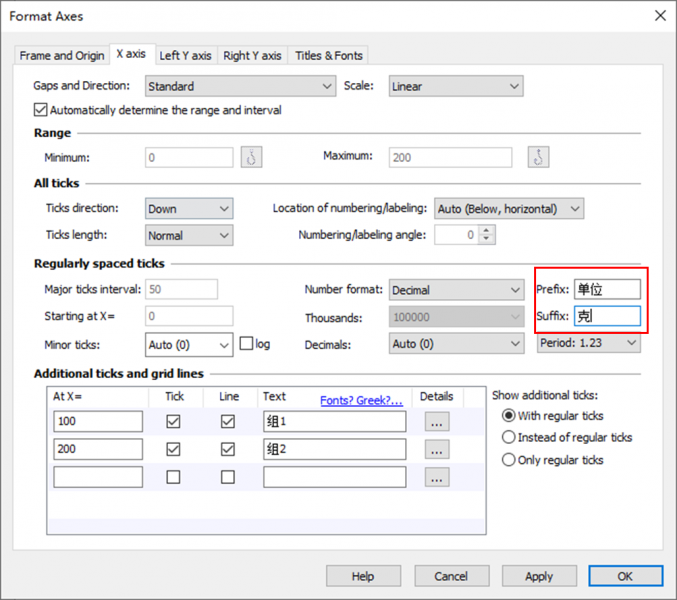Click the Minimum range hook icon button

251,158
